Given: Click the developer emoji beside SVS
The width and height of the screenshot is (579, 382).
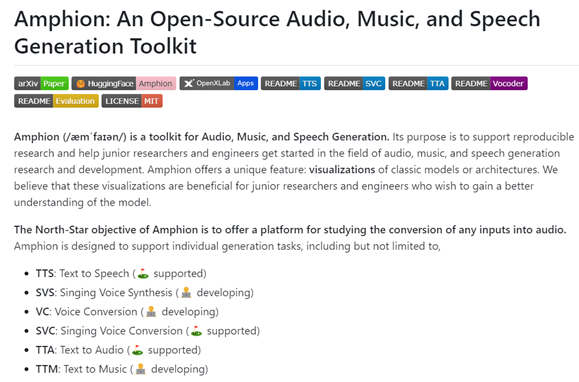Looking at the screenshot, I should 186,293.
